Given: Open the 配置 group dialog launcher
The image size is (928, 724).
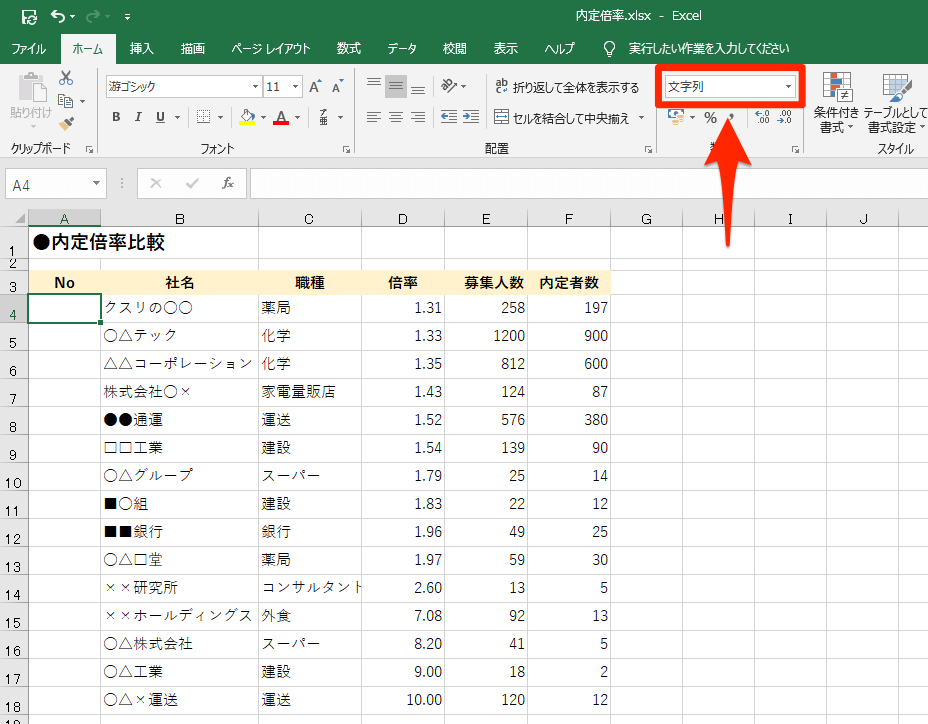Looking at the screenshot, I should [648, 150].
